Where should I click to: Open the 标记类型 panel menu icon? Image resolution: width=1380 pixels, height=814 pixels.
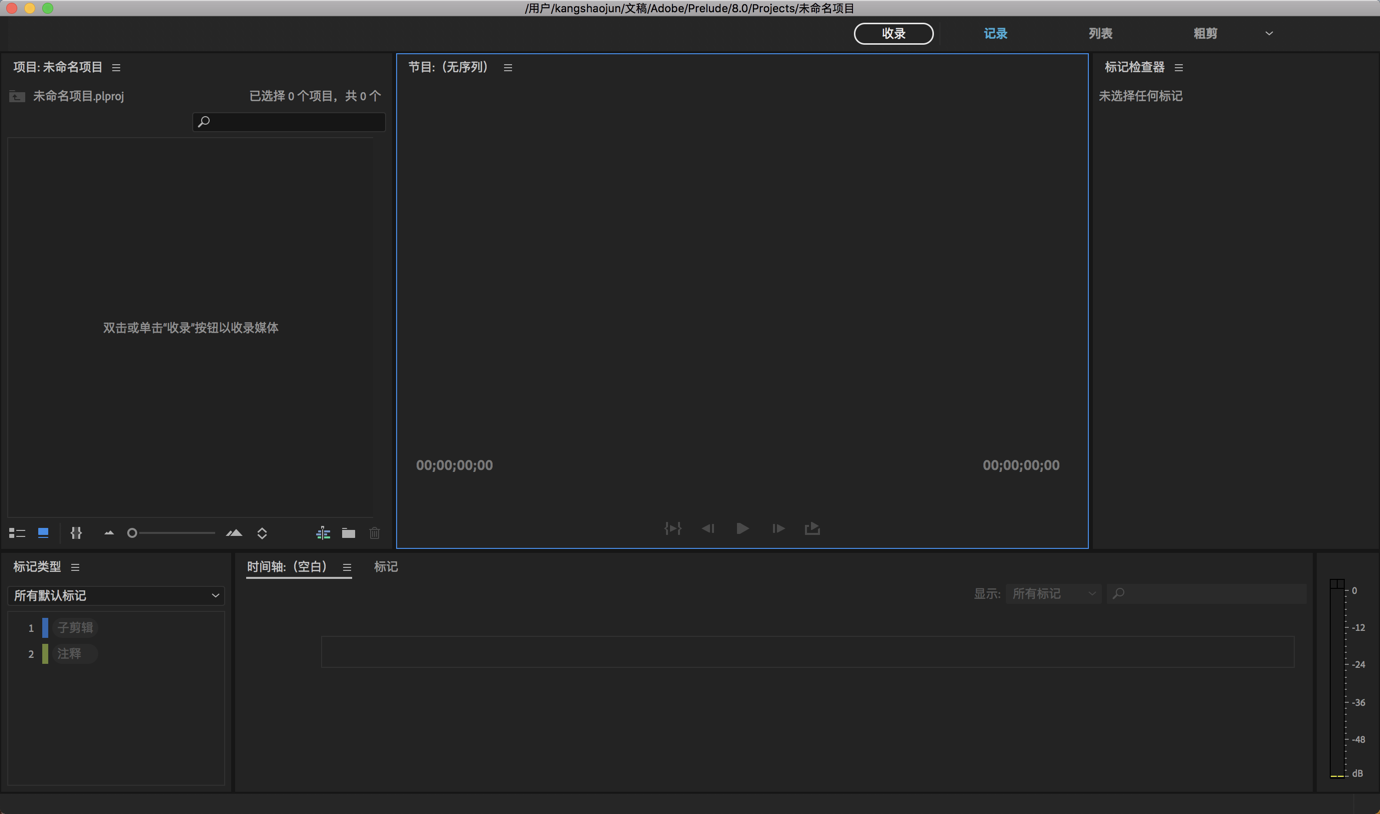(75, 567)
